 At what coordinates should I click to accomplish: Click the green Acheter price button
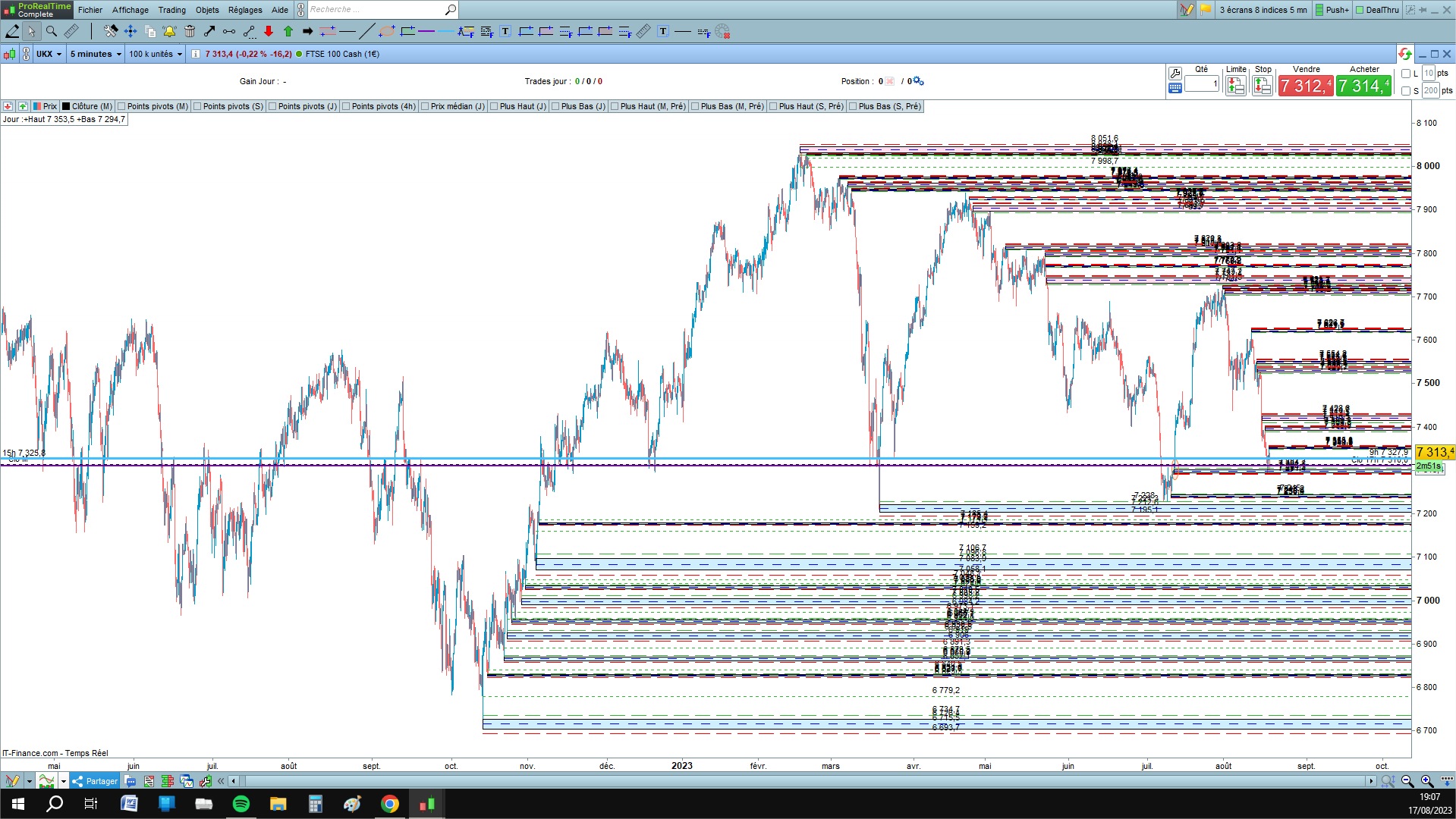1363,86
